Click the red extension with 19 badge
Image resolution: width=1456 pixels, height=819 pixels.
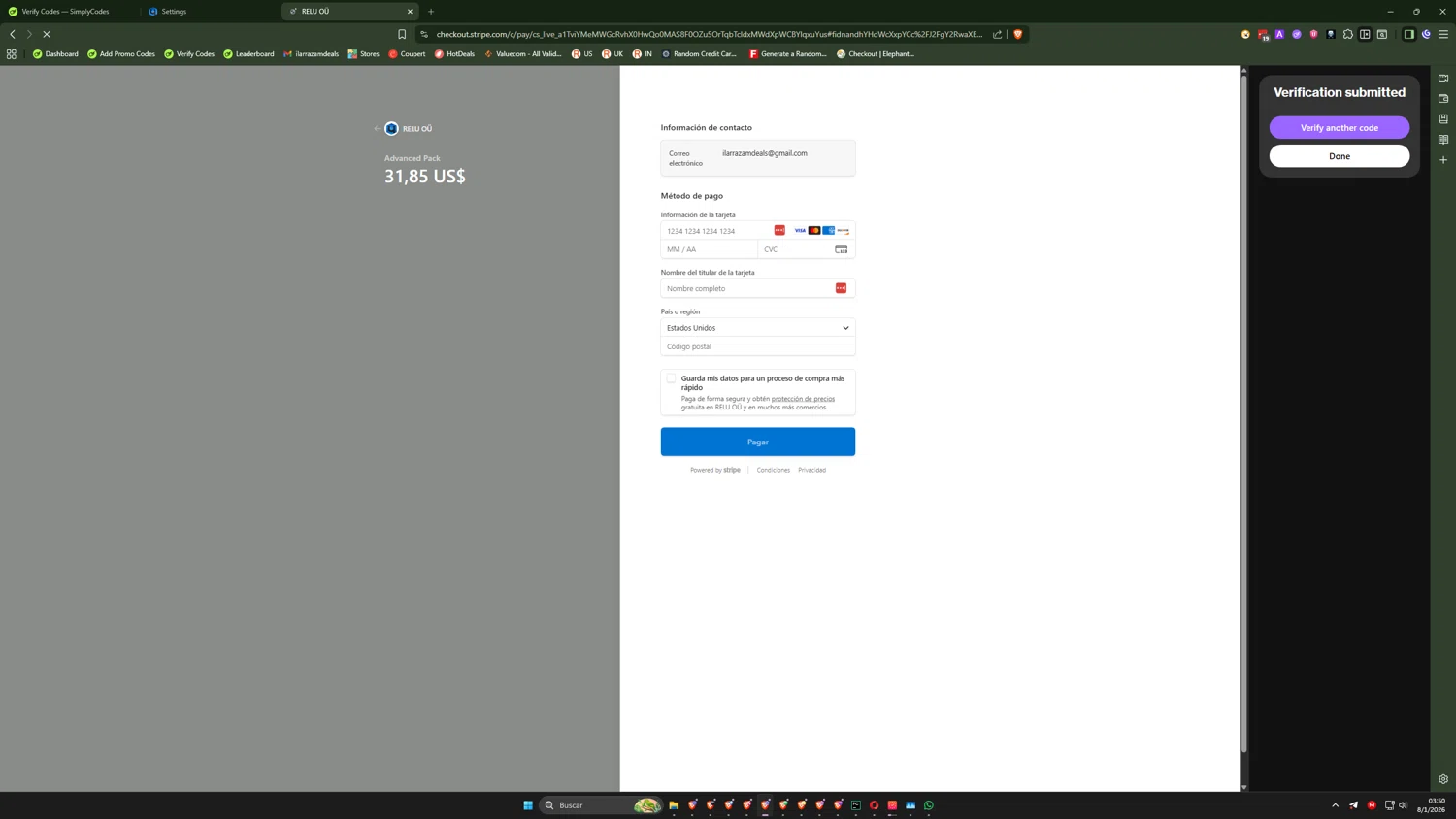click(x=1263, y=34)
